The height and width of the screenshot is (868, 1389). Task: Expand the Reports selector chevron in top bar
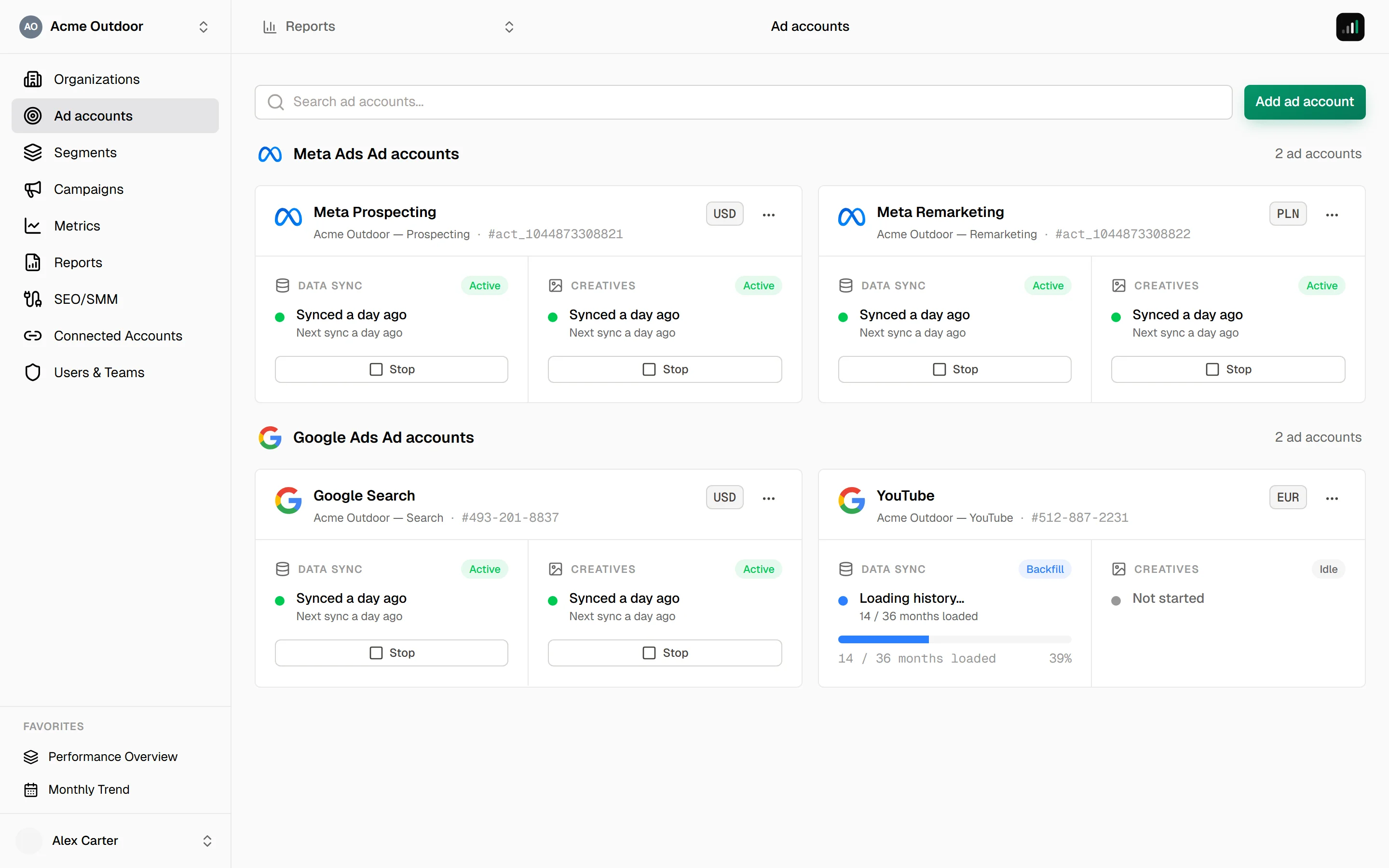pos(509,27)
